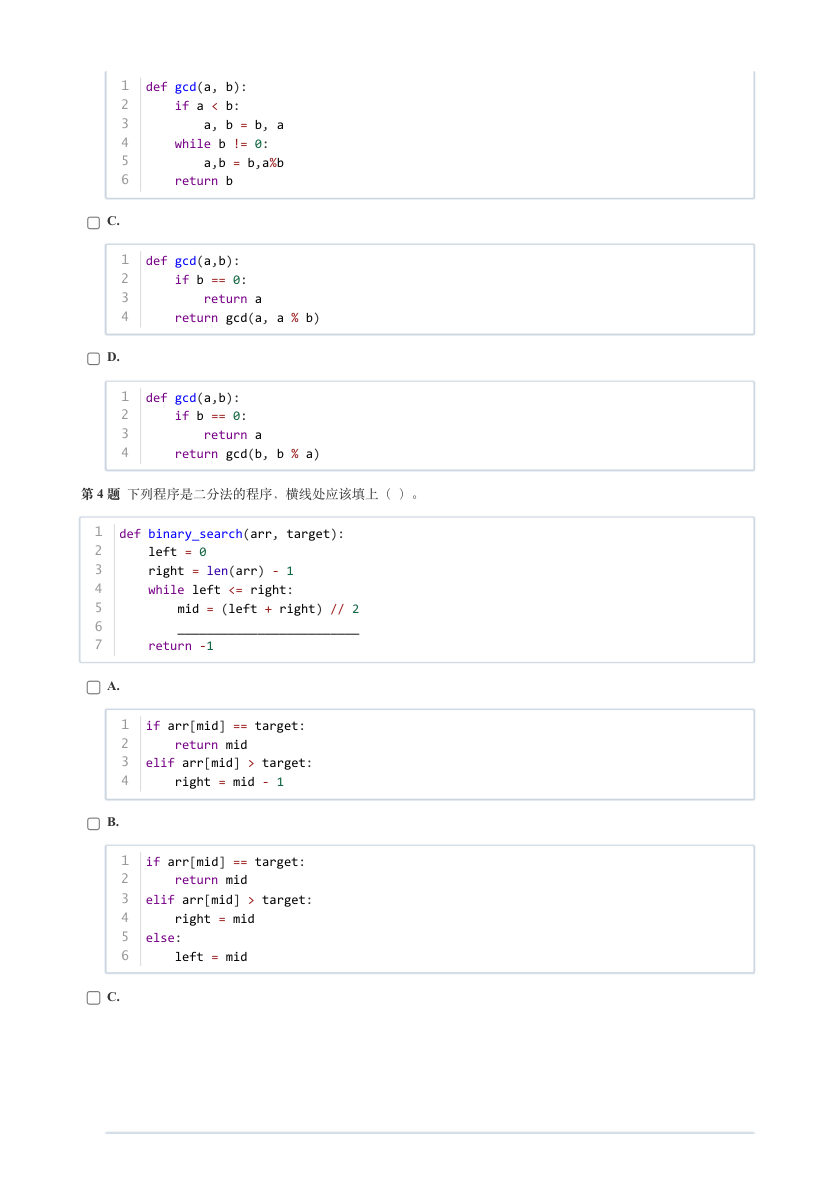This screenshot has width=835, height=1181.
Task: Click 'elif arr[mid] > target:' in option B
Action: pyautogui.click(x=229, y=900)
